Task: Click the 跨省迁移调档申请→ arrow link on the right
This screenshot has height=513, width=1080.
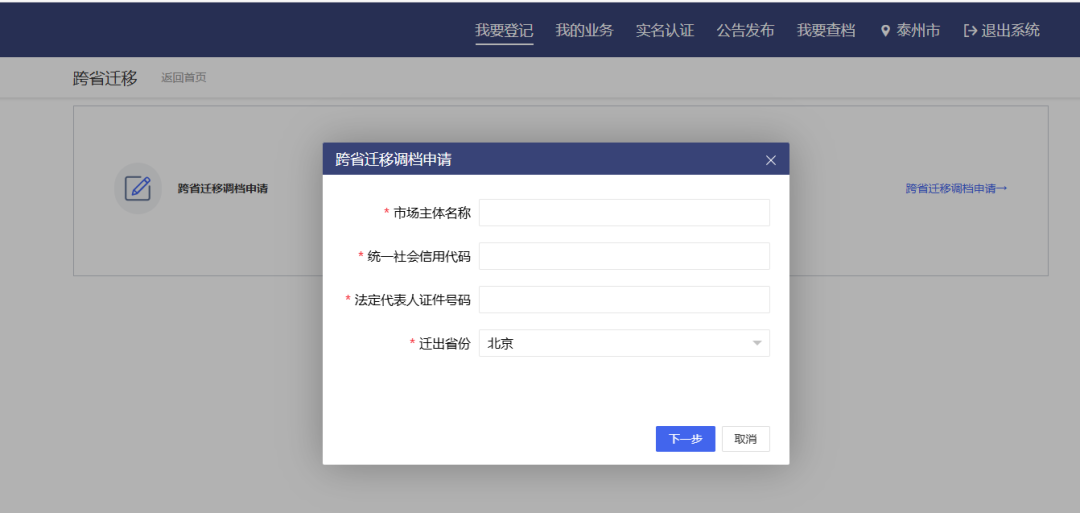Action: [956, 188]
